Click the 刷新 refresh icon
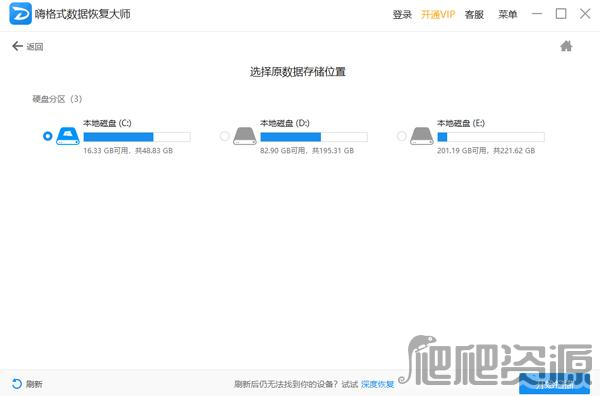The height and width of the screenshot is (396, 600). point(16,384)
